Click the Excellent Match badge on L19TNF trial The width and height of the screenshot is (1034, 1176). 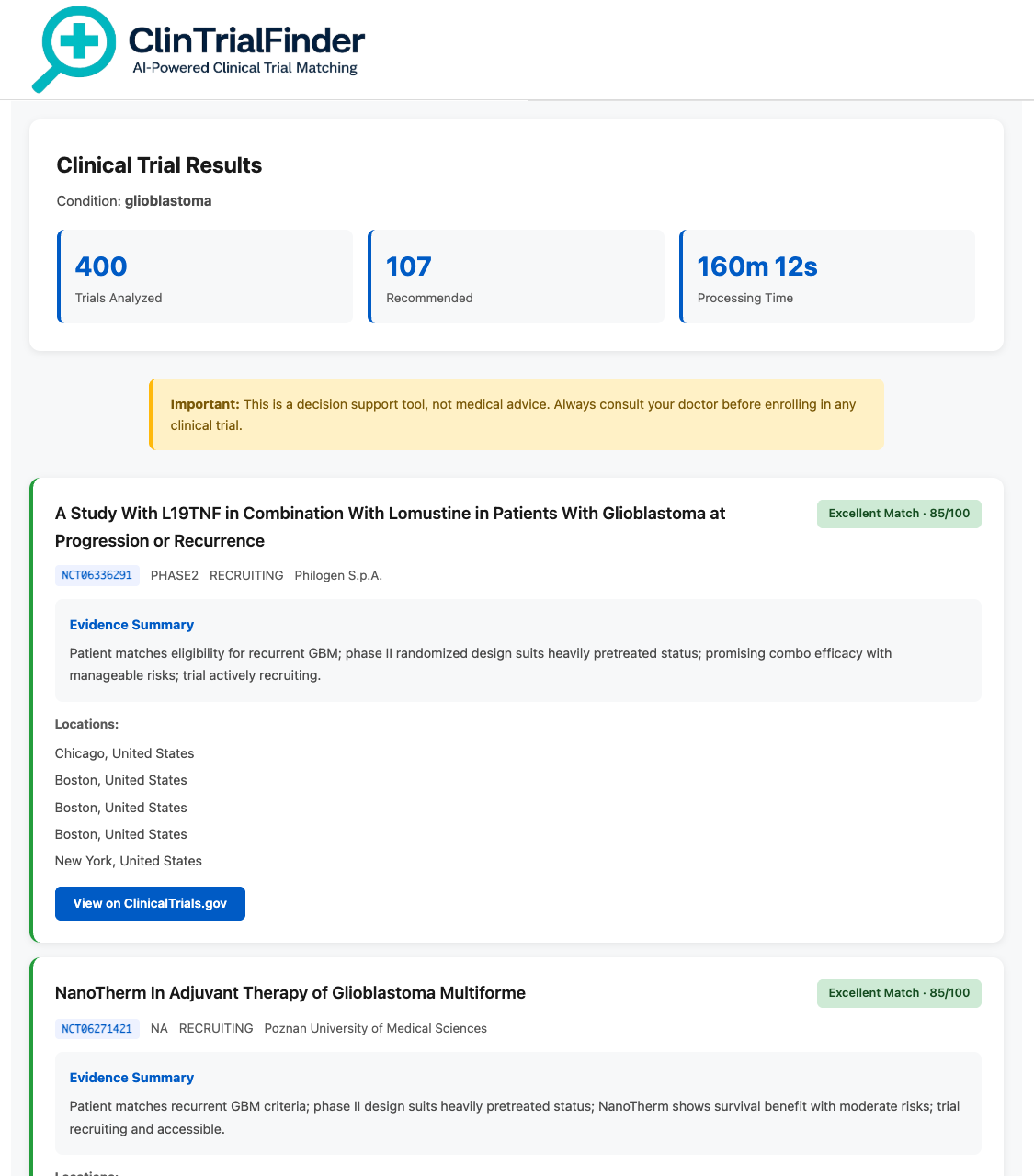(899, 514)
